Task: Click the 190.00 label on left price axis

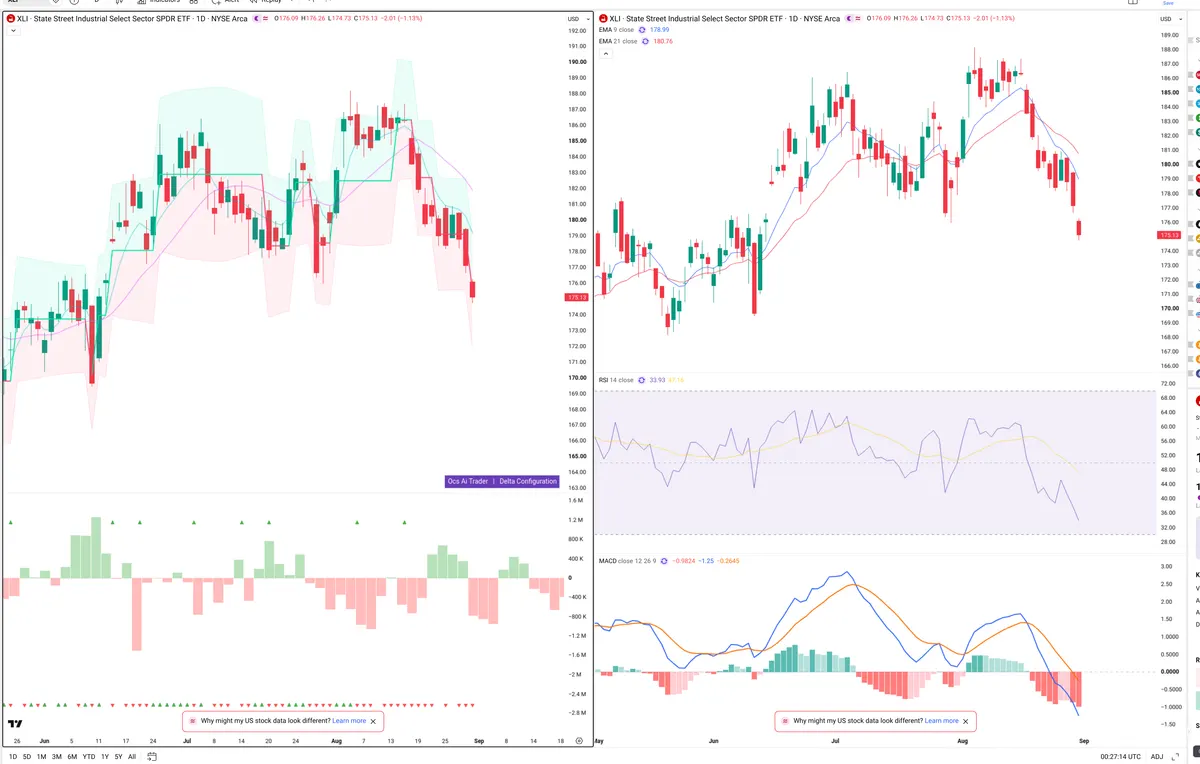Action: pyautogui.click(x=576, y=62)
